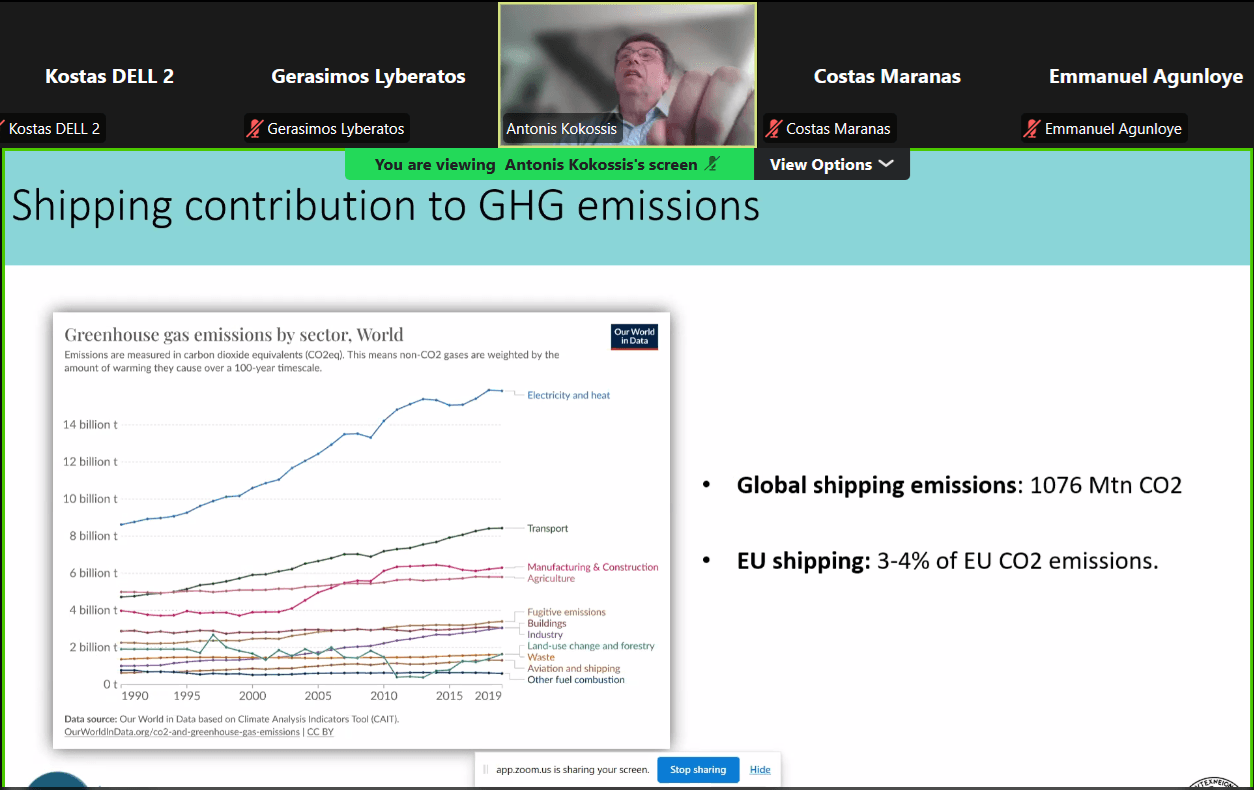Select the Kostas DELL 2 participant tile
Screen dimensions: 1254x790
click(x=109, y=76)
